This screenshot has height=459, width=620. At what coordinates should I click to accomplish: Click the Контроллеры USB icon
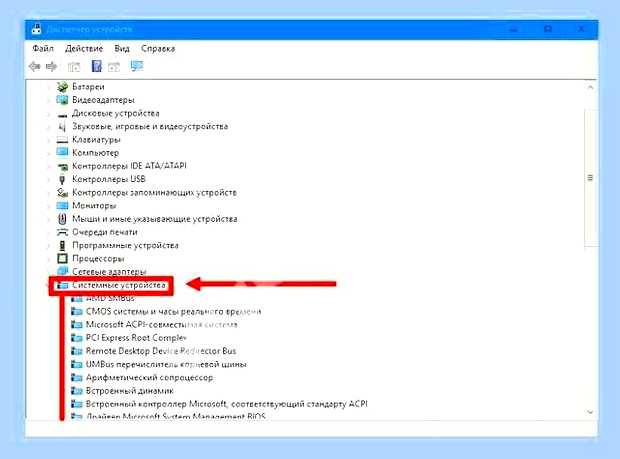(x=62, y=179)
